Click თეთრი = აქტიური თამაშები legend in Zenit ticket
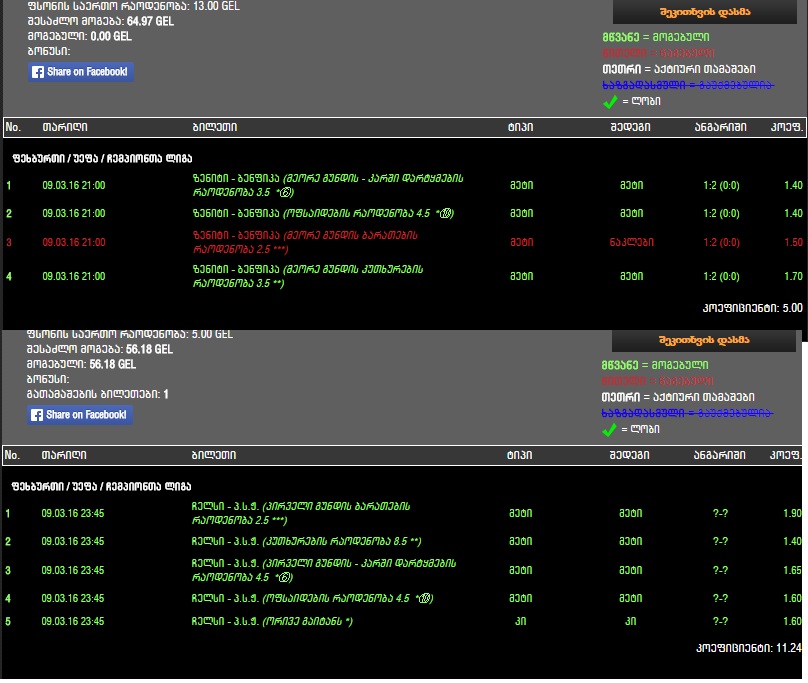This screenshot has height=683, width=808. tap(679, 69)
